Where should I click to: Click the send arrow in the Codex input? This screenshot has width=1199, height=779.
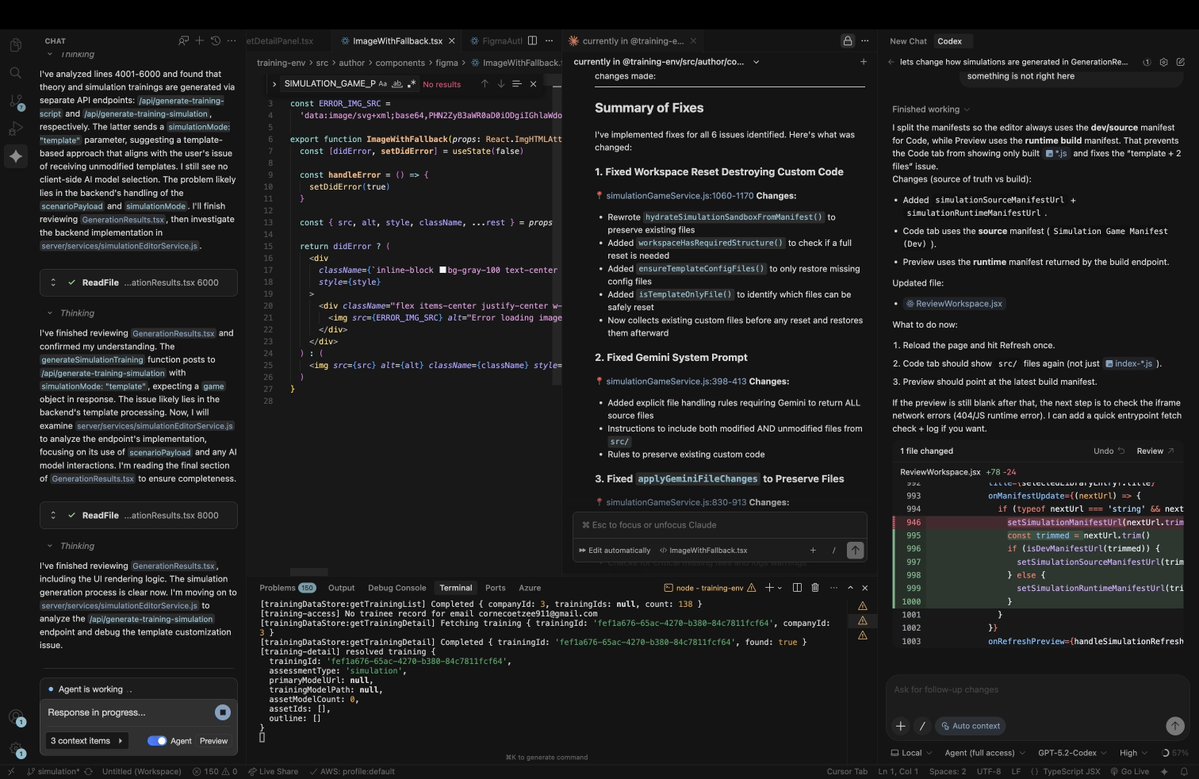[1175, 725]
